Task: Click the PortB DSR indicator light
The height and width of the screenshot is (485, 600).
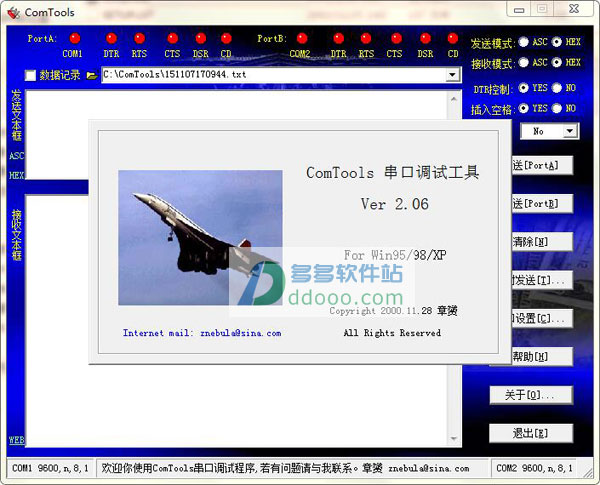Action: (x=425, y=38)
